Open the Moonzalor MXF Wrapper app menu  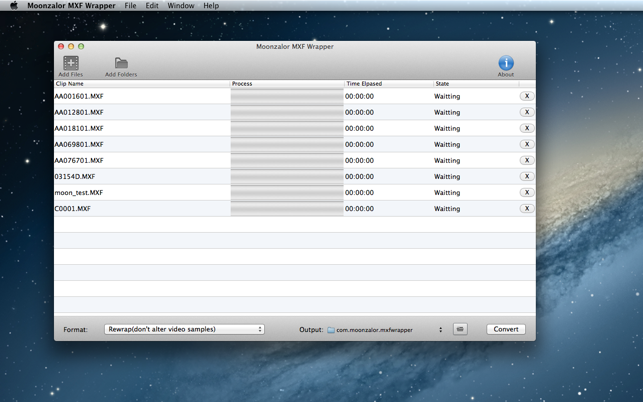[x=71, y=6]
